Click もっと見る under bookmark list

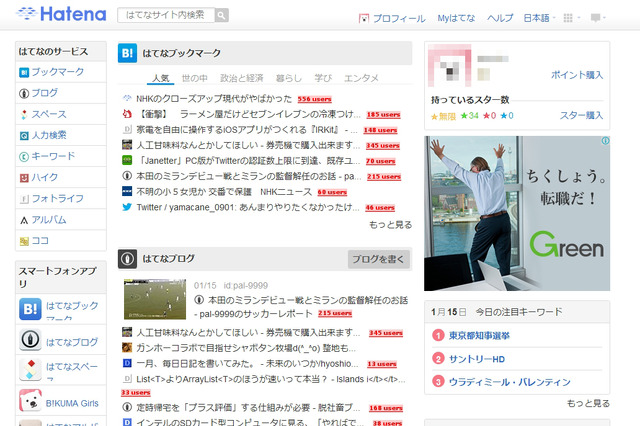391,225
